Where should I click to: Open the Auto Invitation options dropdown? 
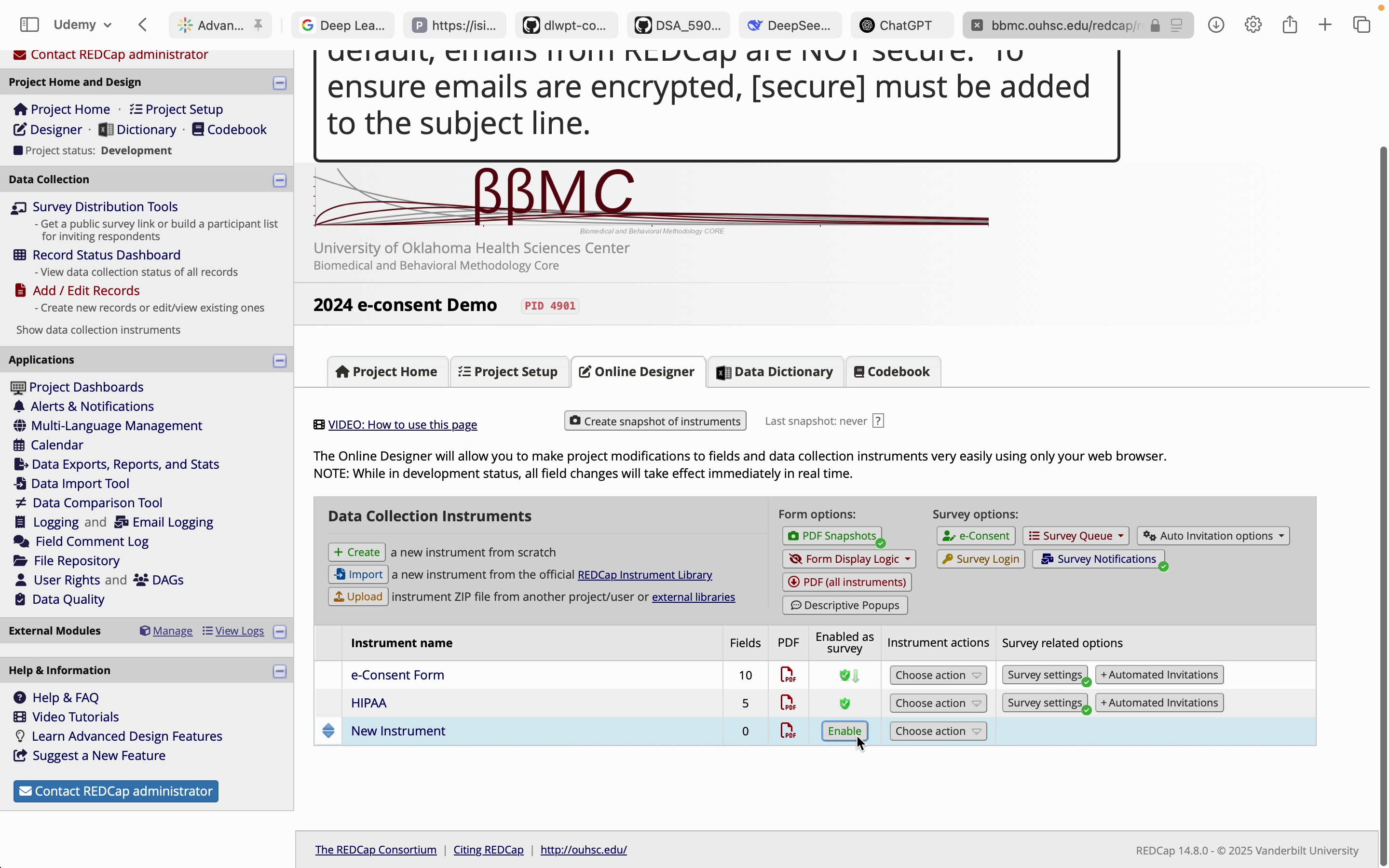pyautogui.click(x=1213, y=536)
